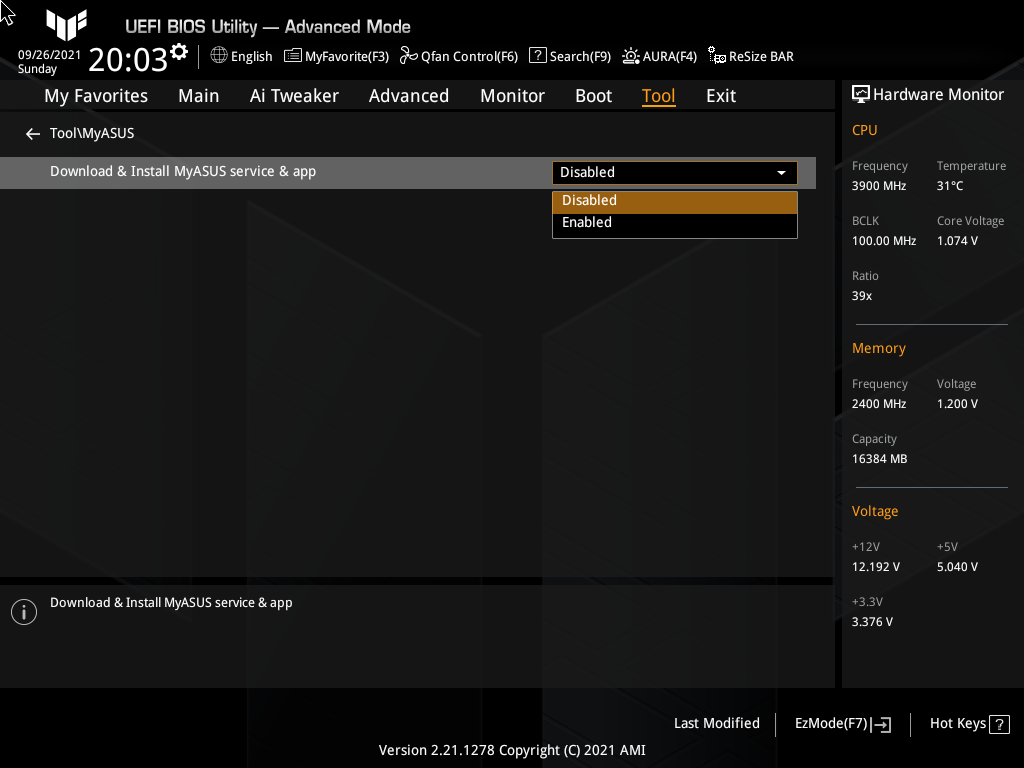1024x768 pixels.
Task: Toggle ReSize BAR support
Action: pyautogui.click(x=750, y=56)
